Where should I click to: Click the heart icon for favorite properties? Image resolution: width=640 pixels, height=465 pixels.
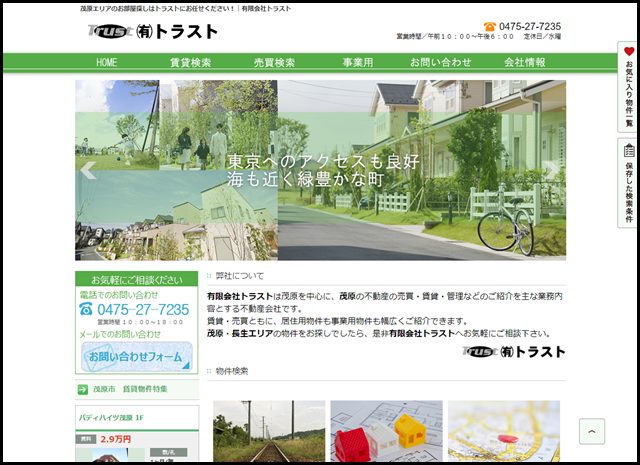[629, 51]
